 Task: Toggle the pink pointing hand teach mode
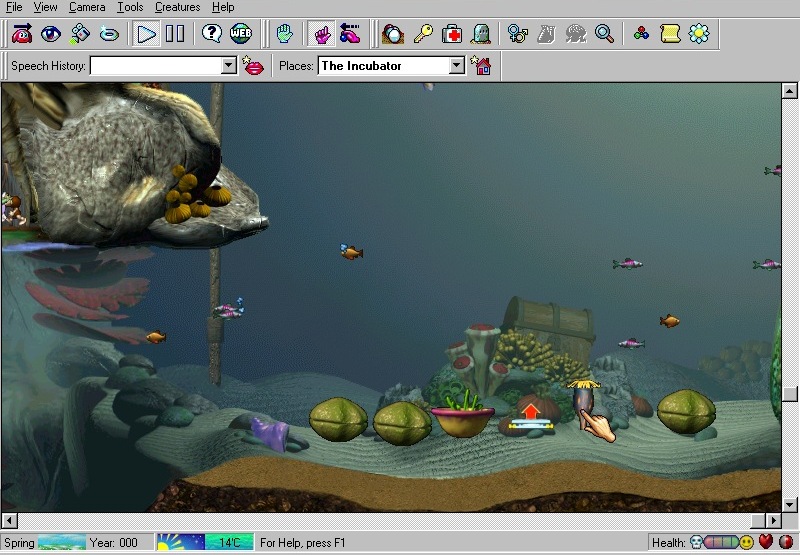[322, 34]
